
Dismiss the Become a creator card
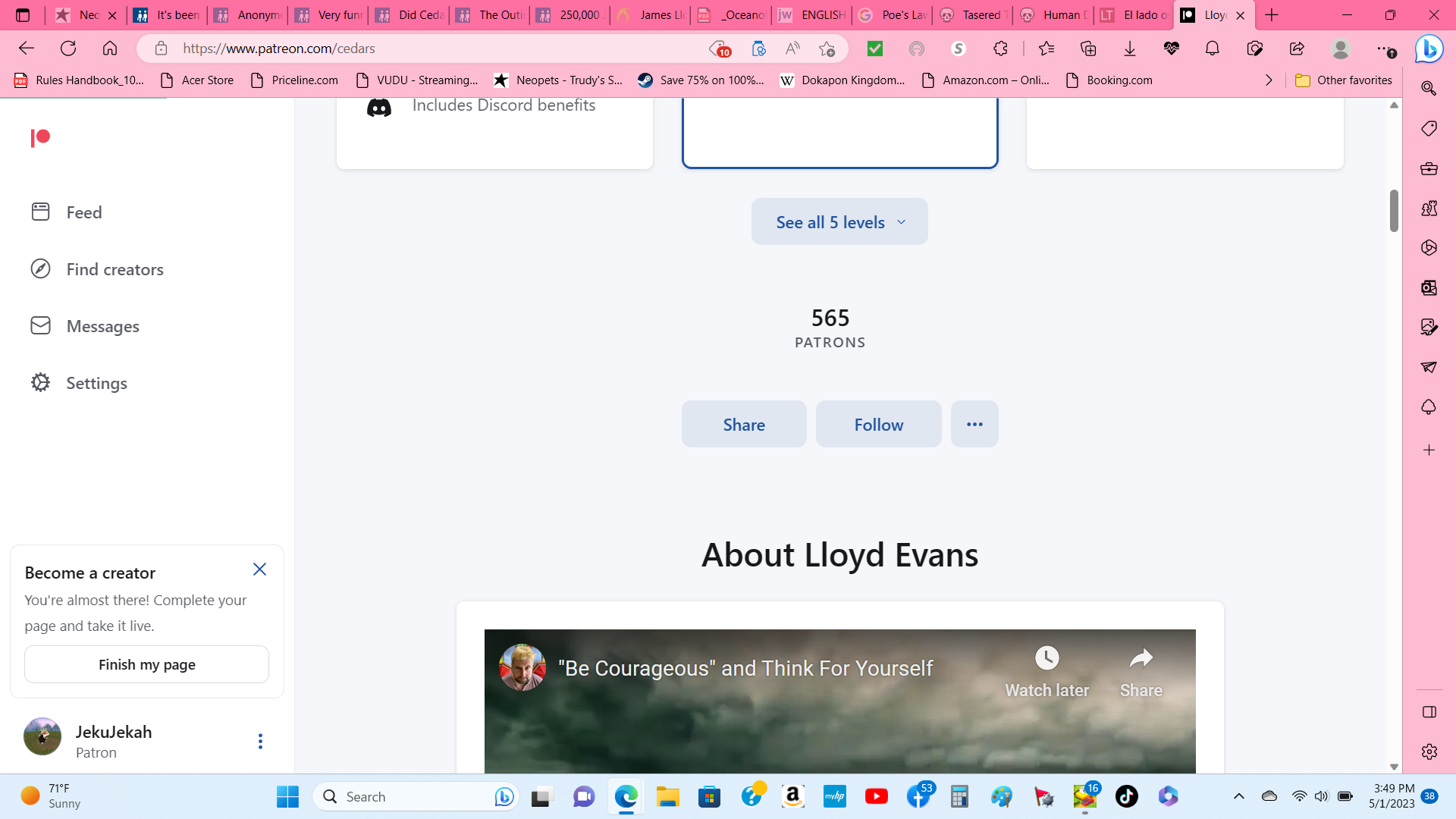click(259, 570)
